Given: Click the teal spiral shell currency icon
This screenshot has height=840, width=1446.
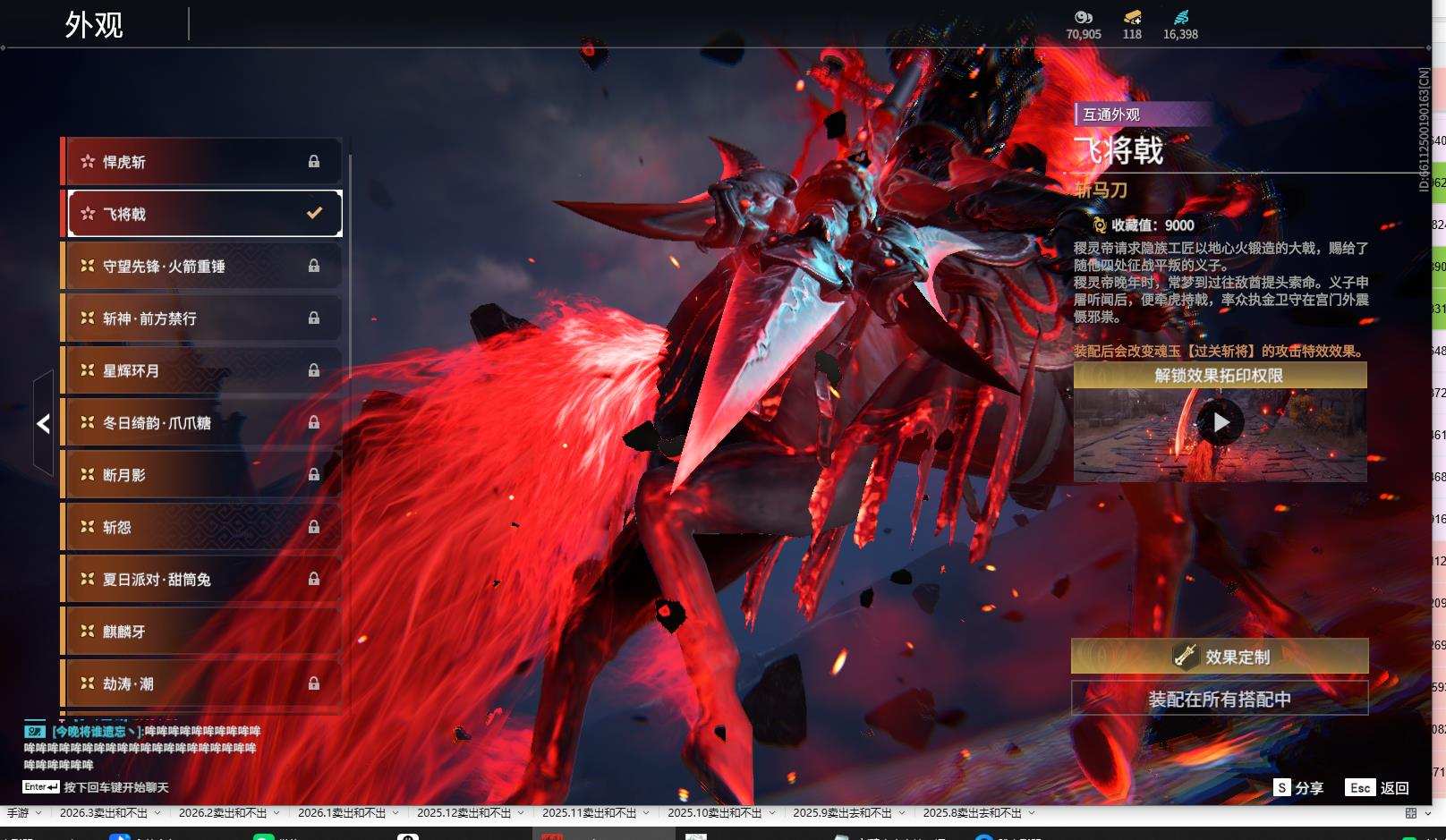Looking at the screenshot, I should click(1180, 17).
